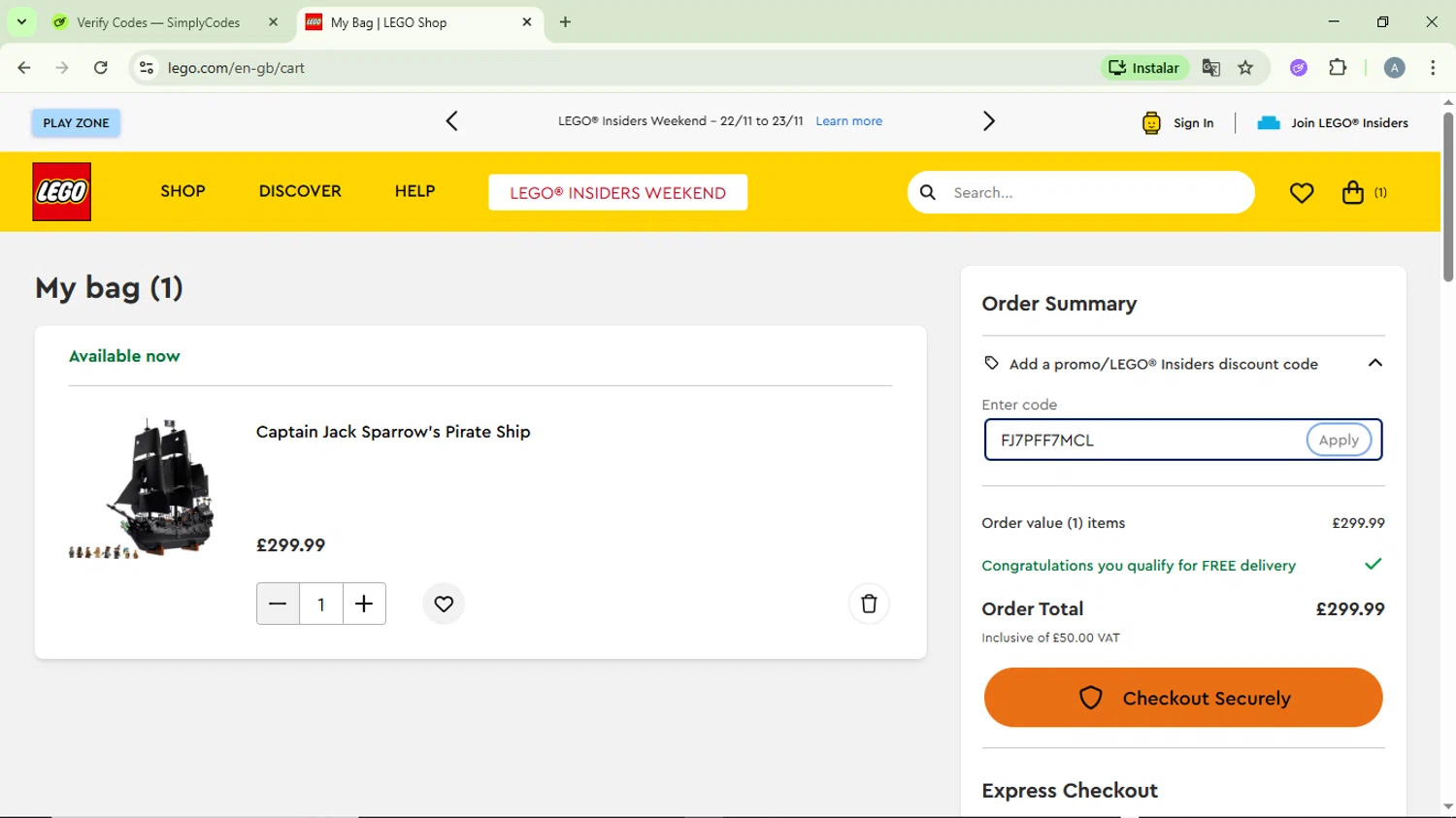The height and width of the screenshot is (818, 1456).
Task: Click 'Order value (1) items' text
Action: (1053, 523)
